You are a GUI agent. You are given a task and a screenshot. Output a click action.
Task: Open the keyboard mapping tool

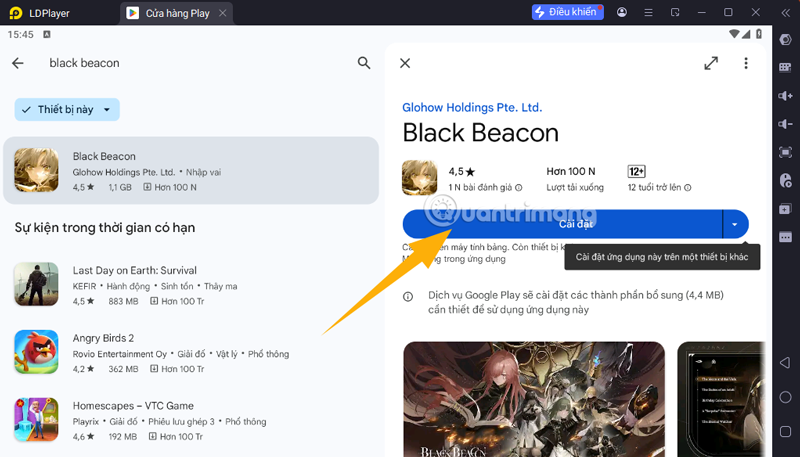point(786,67)
